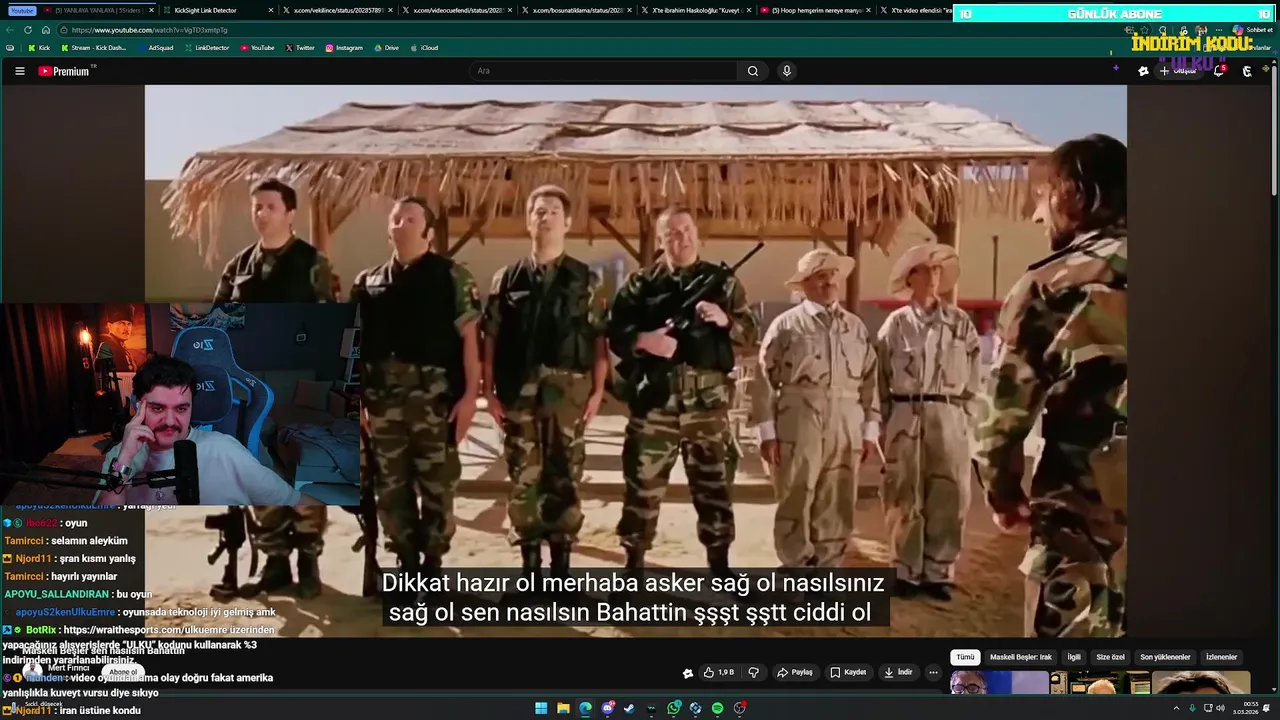1280x720 pixels.
Task: Click the YouTube page vertical scrollbar
Action: point(1274,130)
